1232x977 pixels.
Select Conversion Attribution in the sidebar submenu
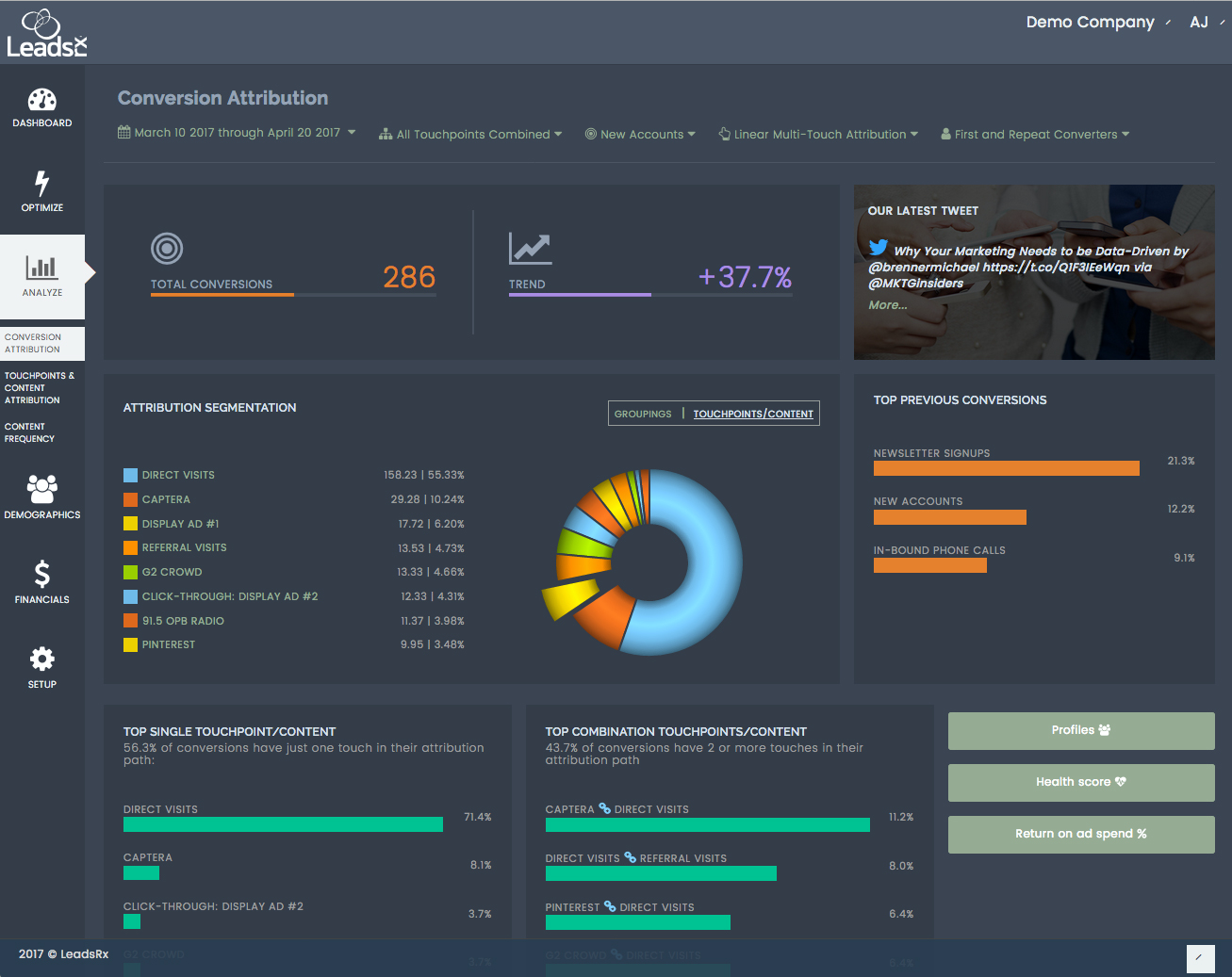coord(42,343)
